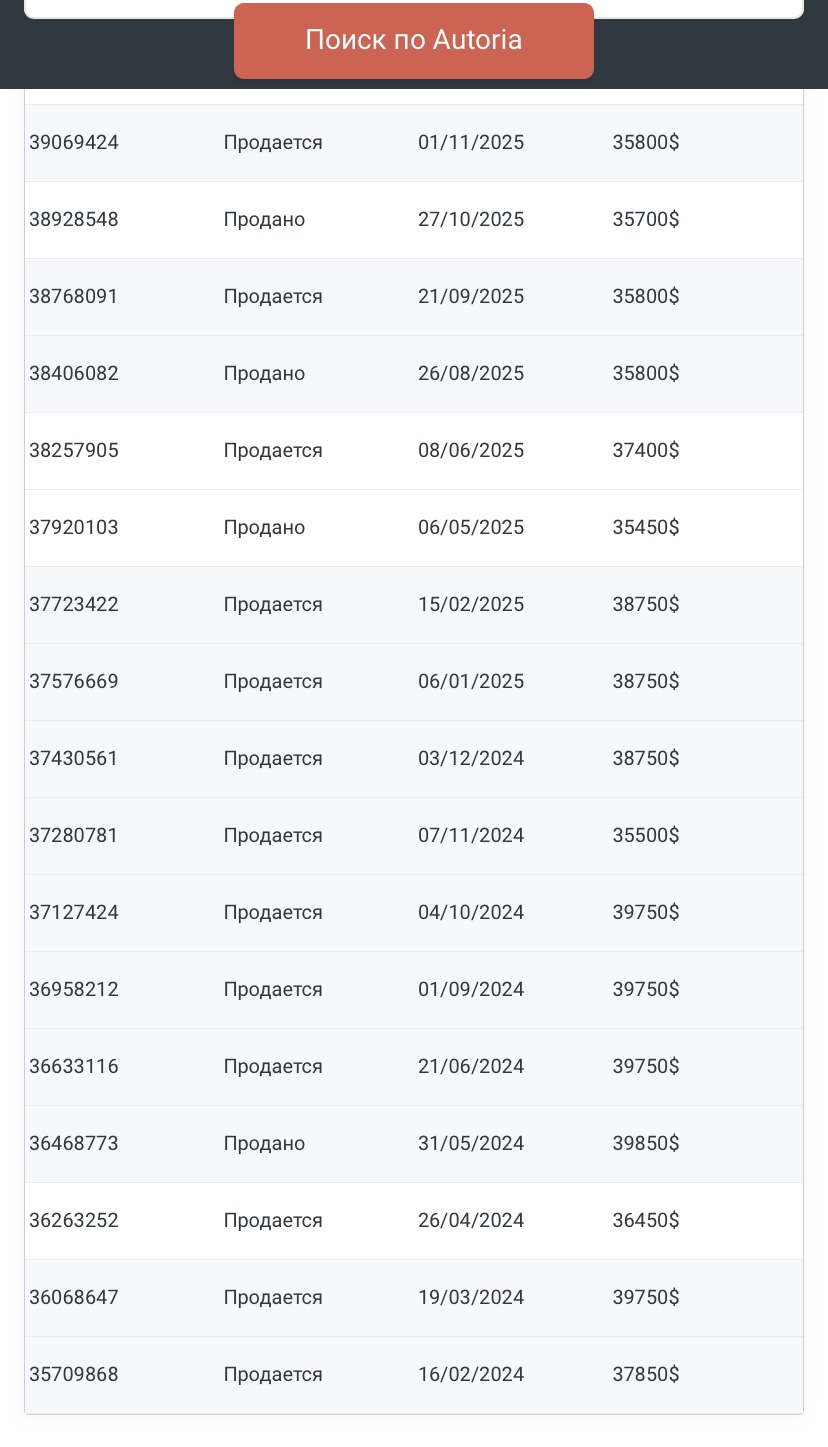Open listing ID 39069424

(x=74, y=142)
